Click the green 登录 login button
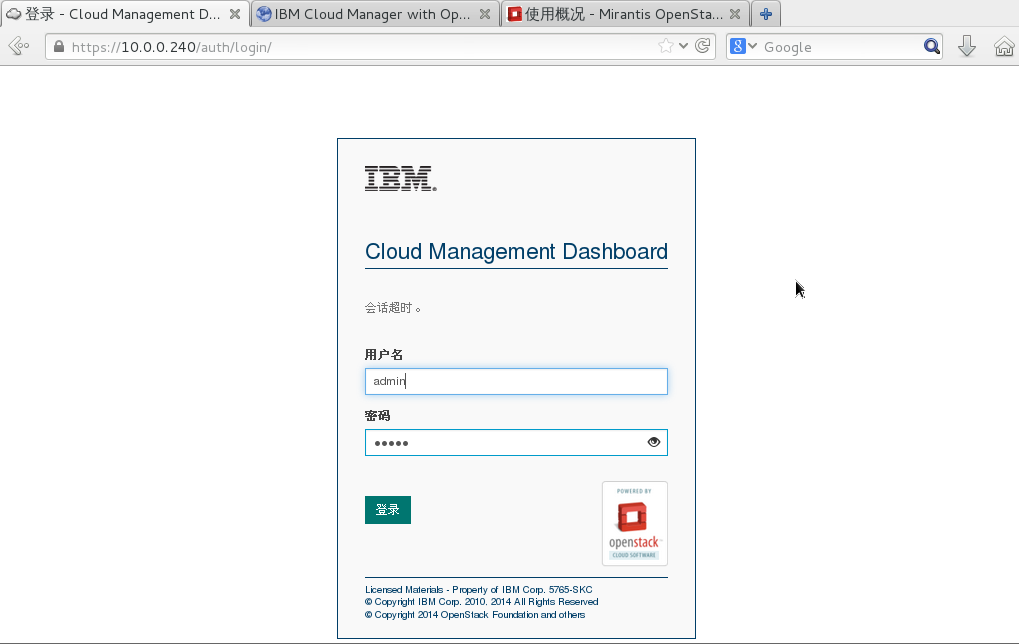1019x644 pixels. [x=388, y=510]
